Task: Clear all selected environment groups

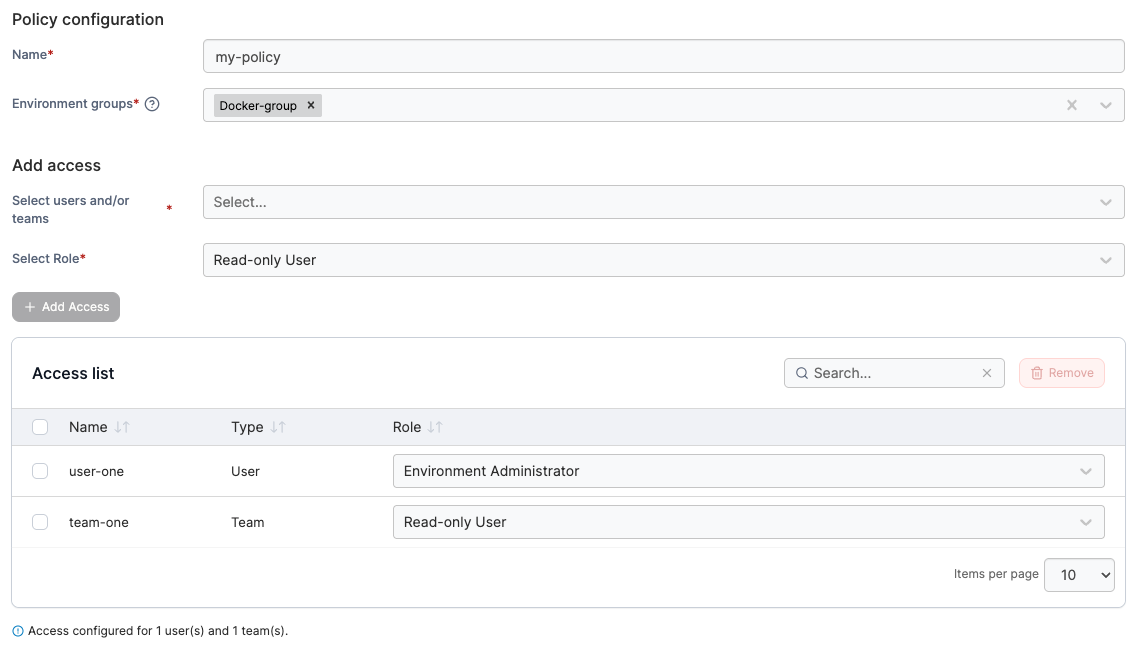Action: point(1072,105)
